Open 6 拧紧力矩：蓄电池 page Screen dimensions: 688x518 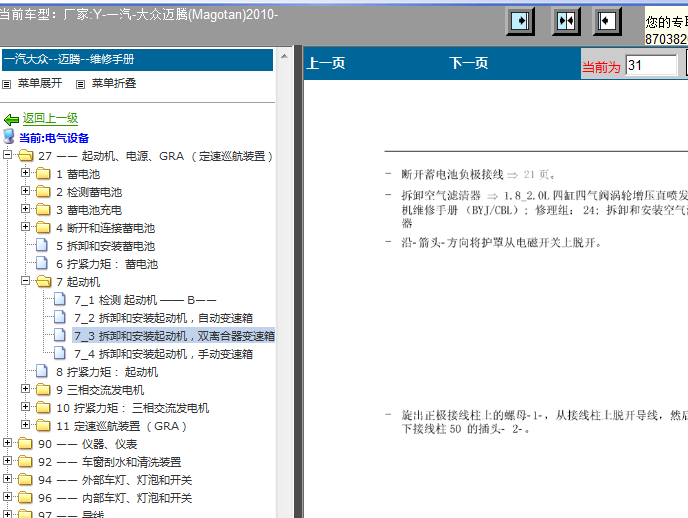107,264
